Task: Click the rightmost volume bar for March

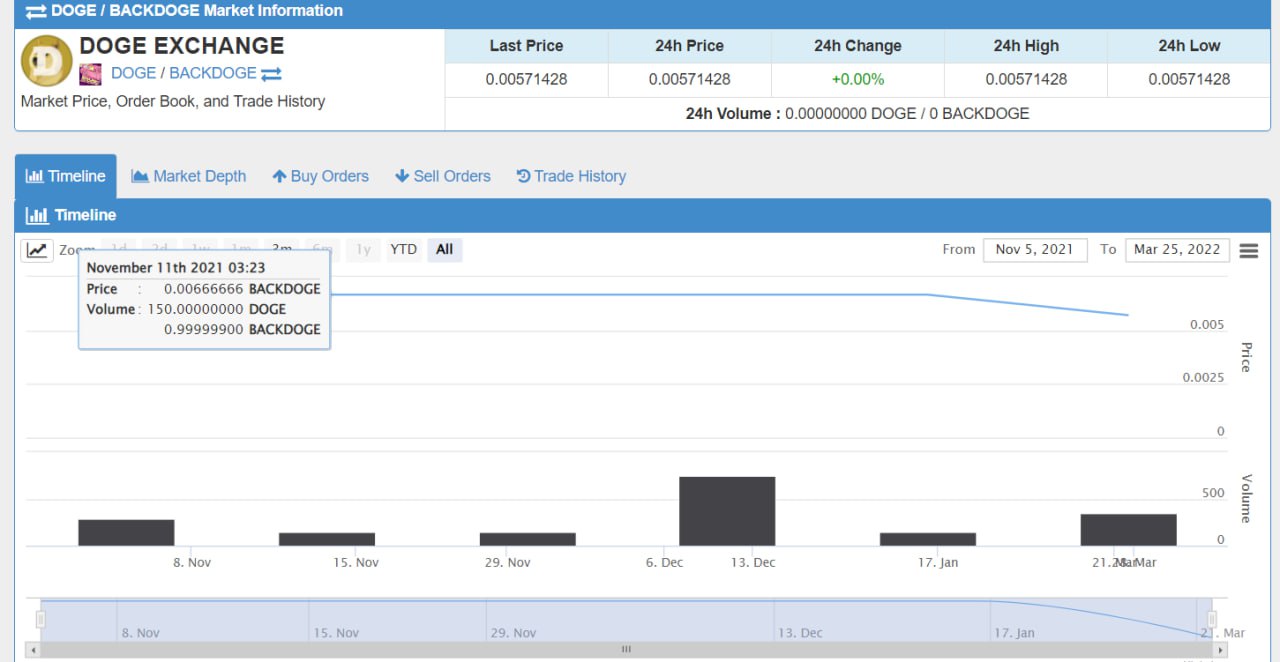Action: point(1128,530)
